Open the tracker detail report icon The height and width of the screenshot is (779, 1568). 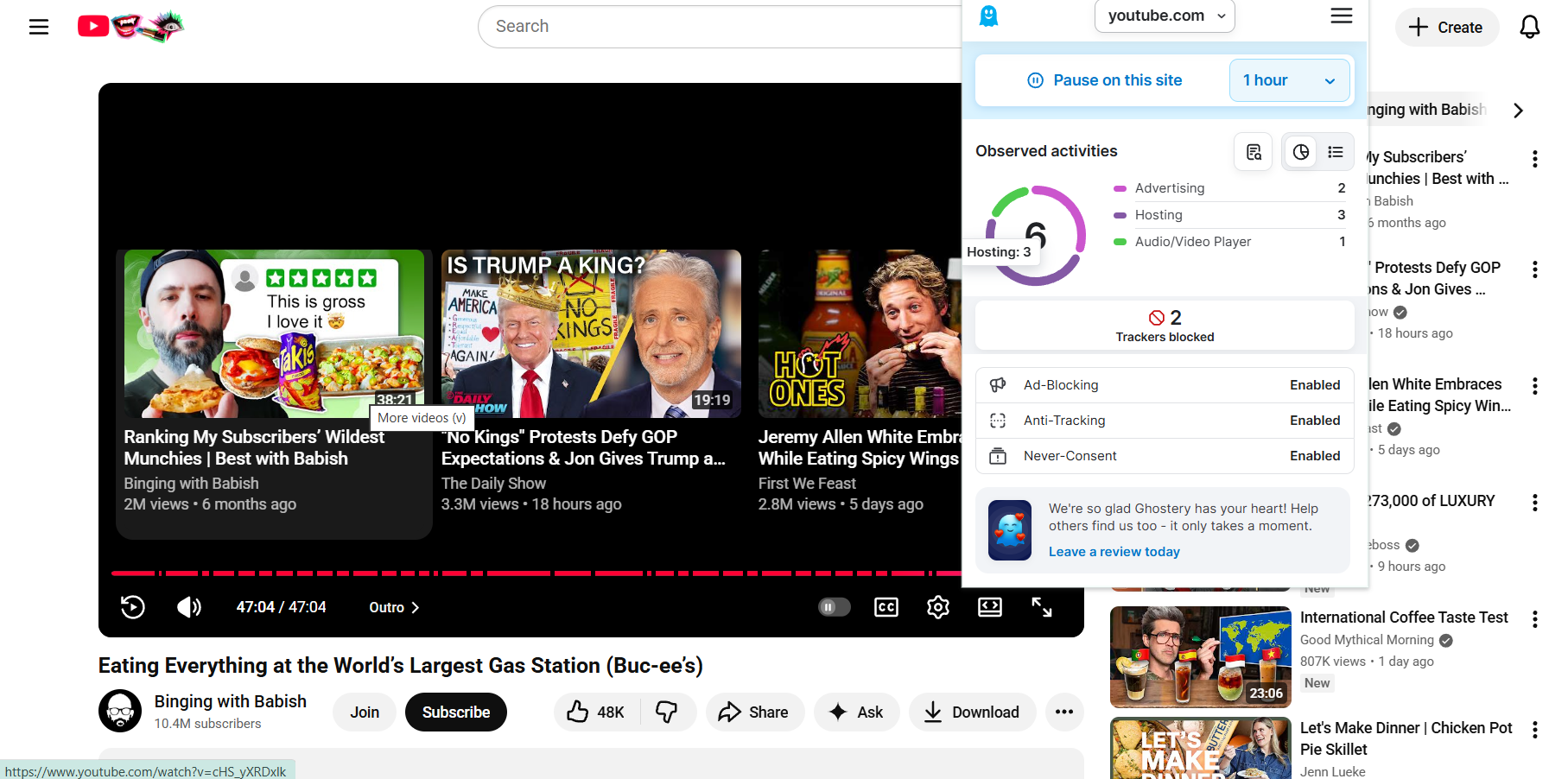(x=1253, y=152)
